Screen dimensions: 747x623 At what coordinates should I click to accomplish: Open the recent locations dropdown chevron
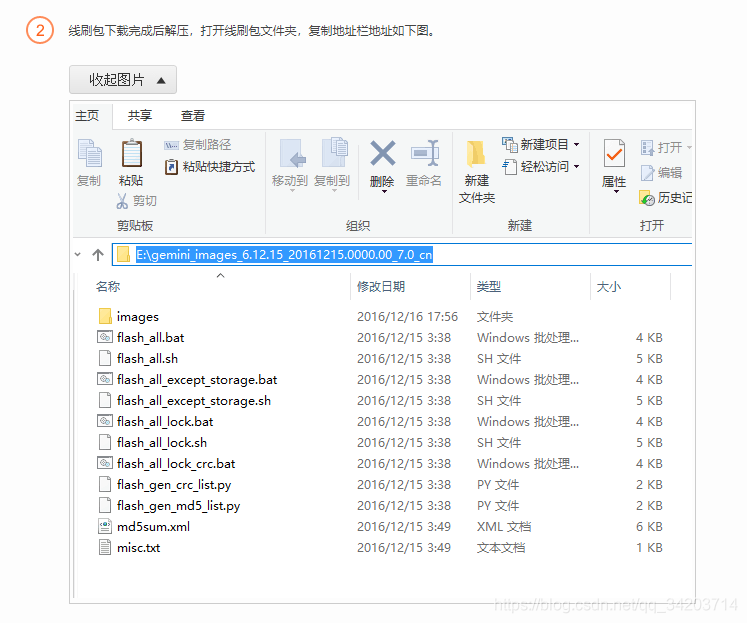[x=78, y=255]
